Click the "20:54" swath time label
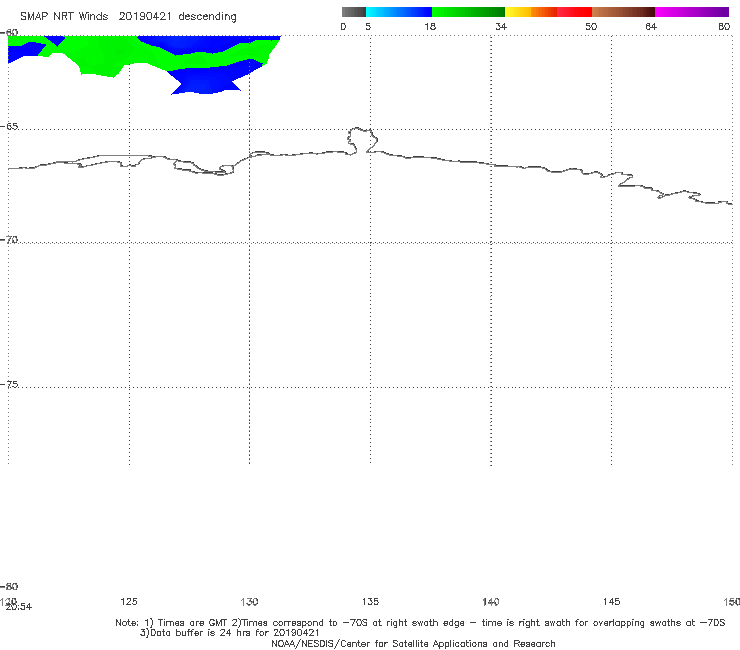740x650 pixels. (19, 607)
